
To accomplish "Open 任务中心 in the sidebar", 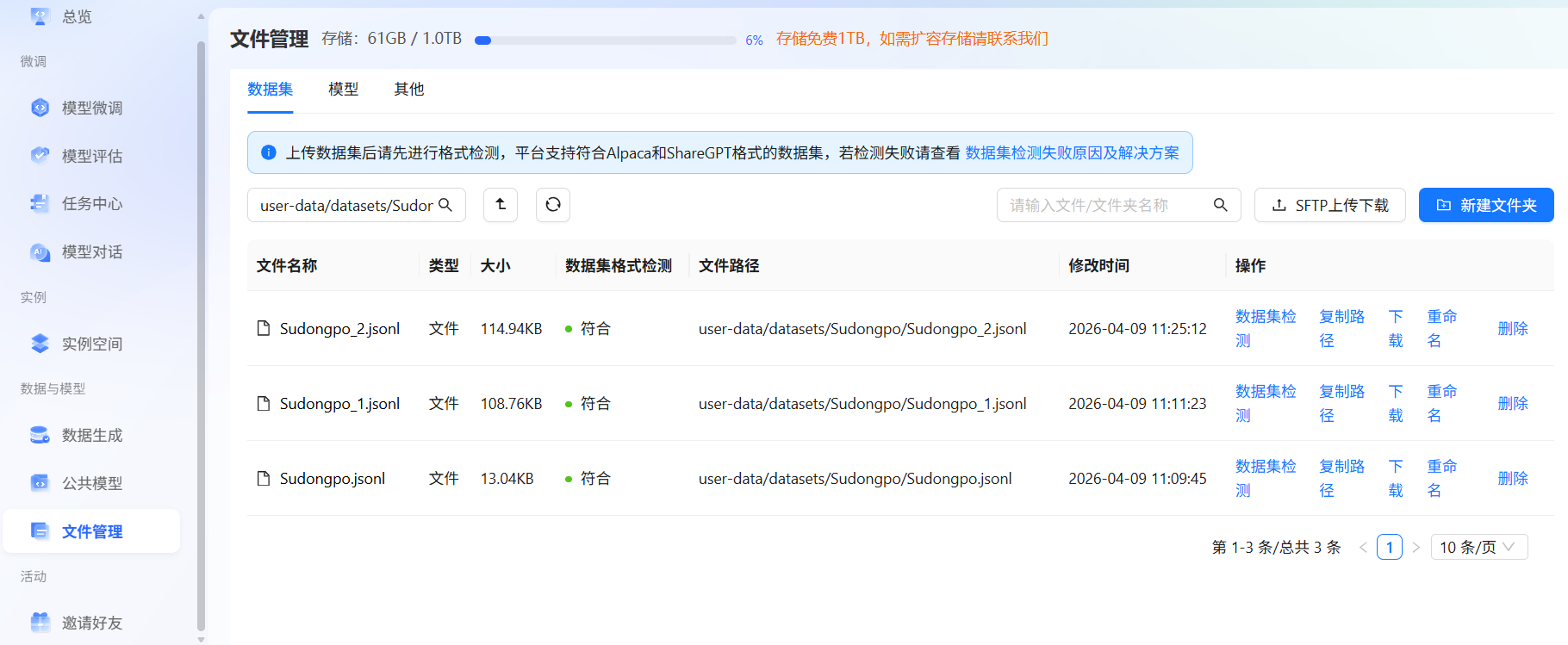I will 91,203.
